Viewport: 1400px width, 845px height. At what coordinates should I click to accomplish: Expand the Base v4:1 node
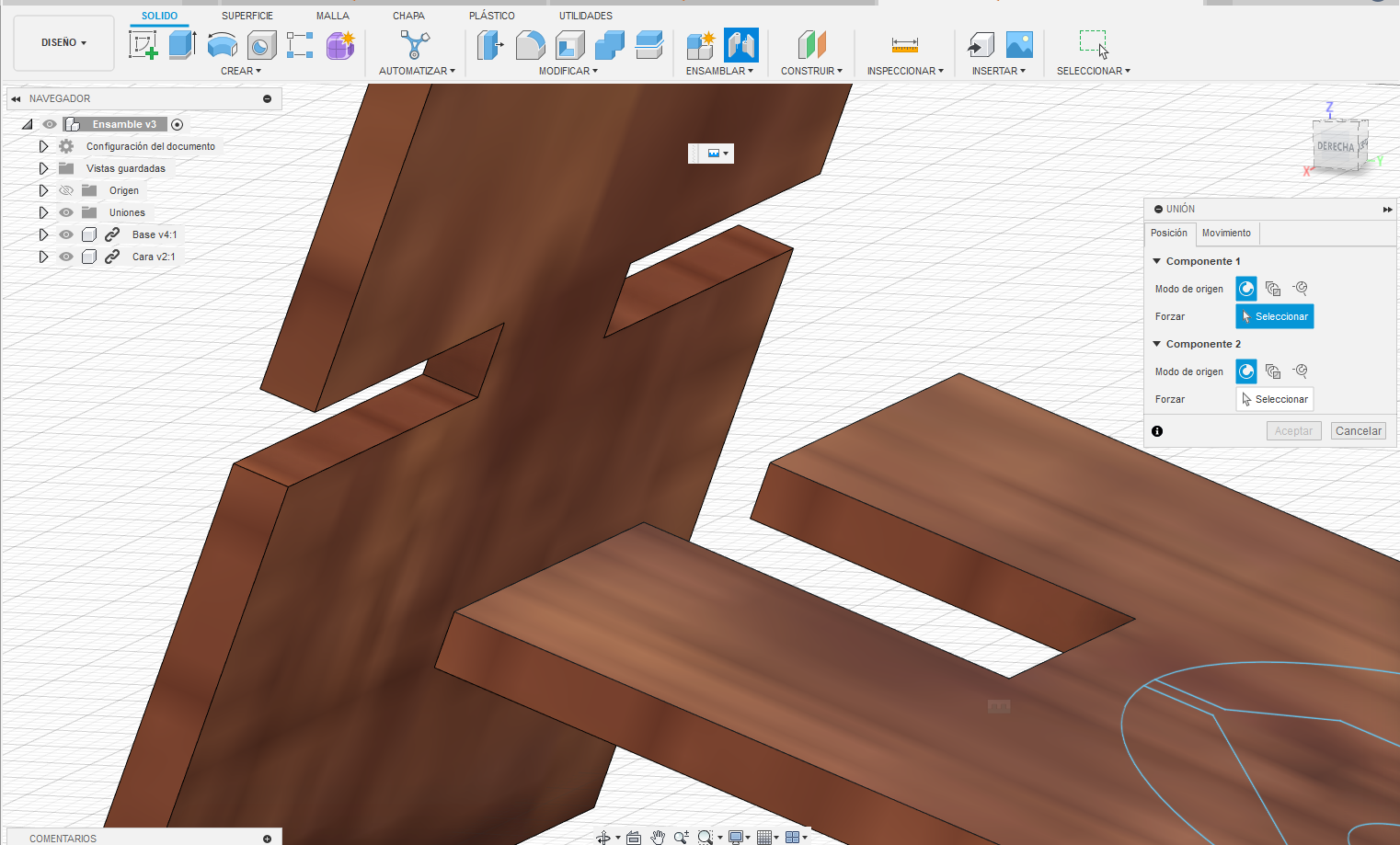pos(43,234)
